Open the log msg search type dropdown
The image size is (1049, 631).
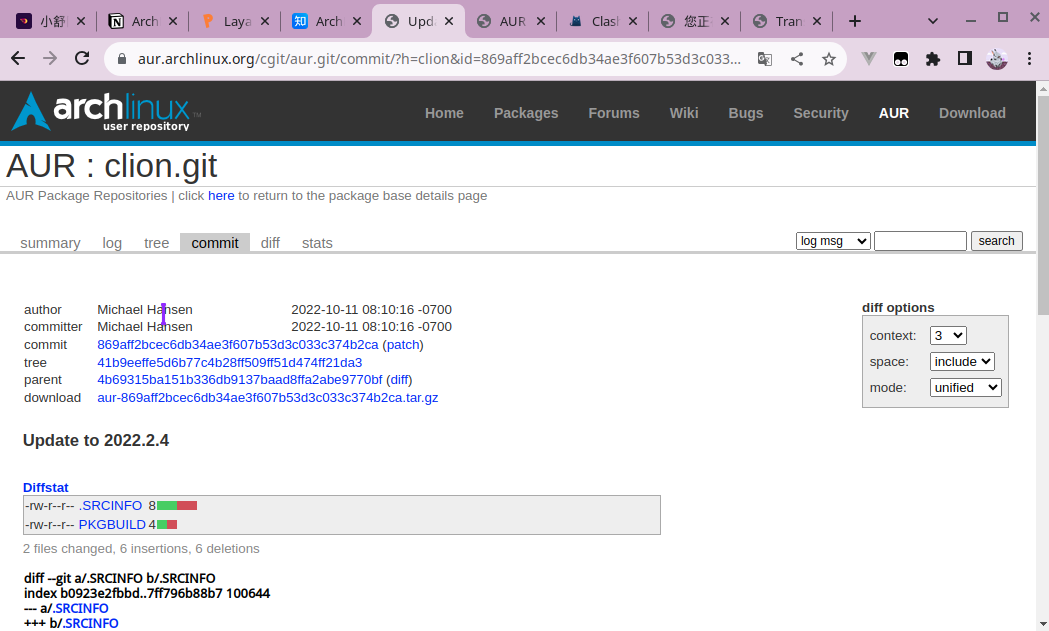pyautogui.click(x=833, y=241)
